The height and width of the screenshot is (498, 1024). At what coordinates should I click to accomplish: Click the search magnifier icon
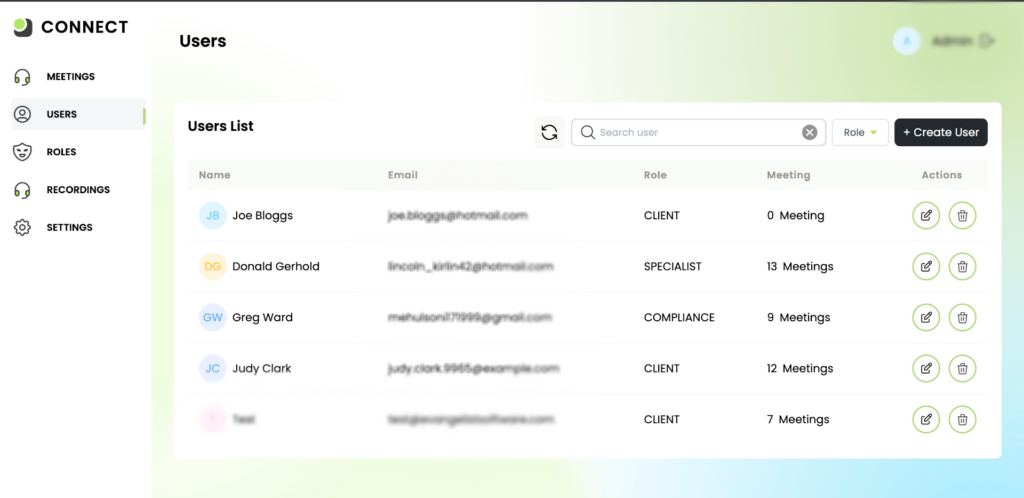(x=587, y=132)
